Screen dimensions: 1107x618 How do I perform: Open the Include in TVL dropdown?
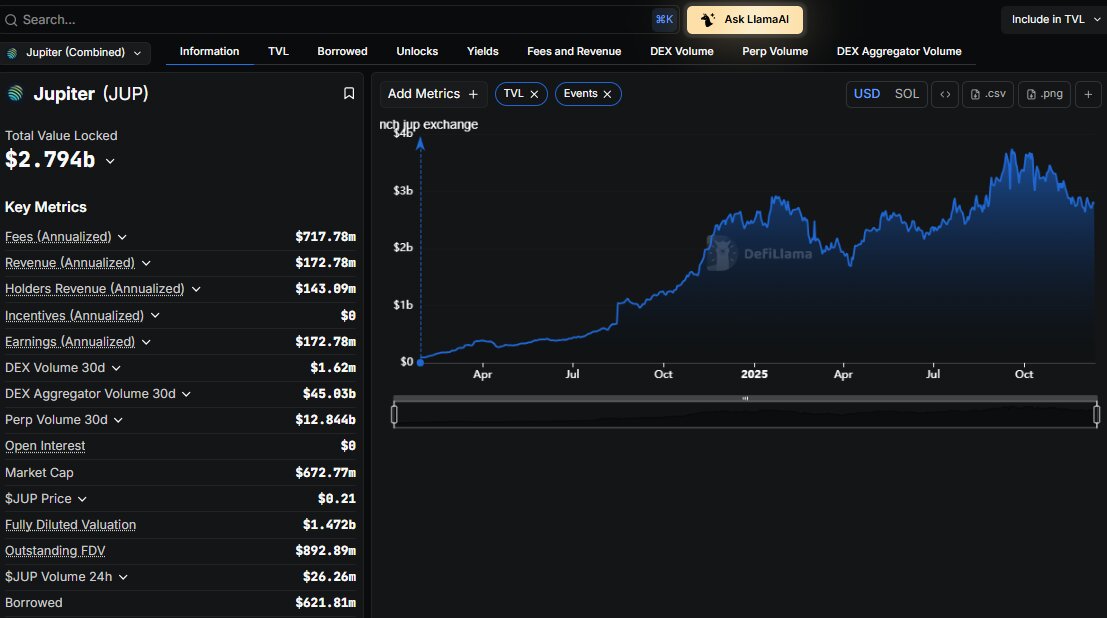[x=1053, y=19]
